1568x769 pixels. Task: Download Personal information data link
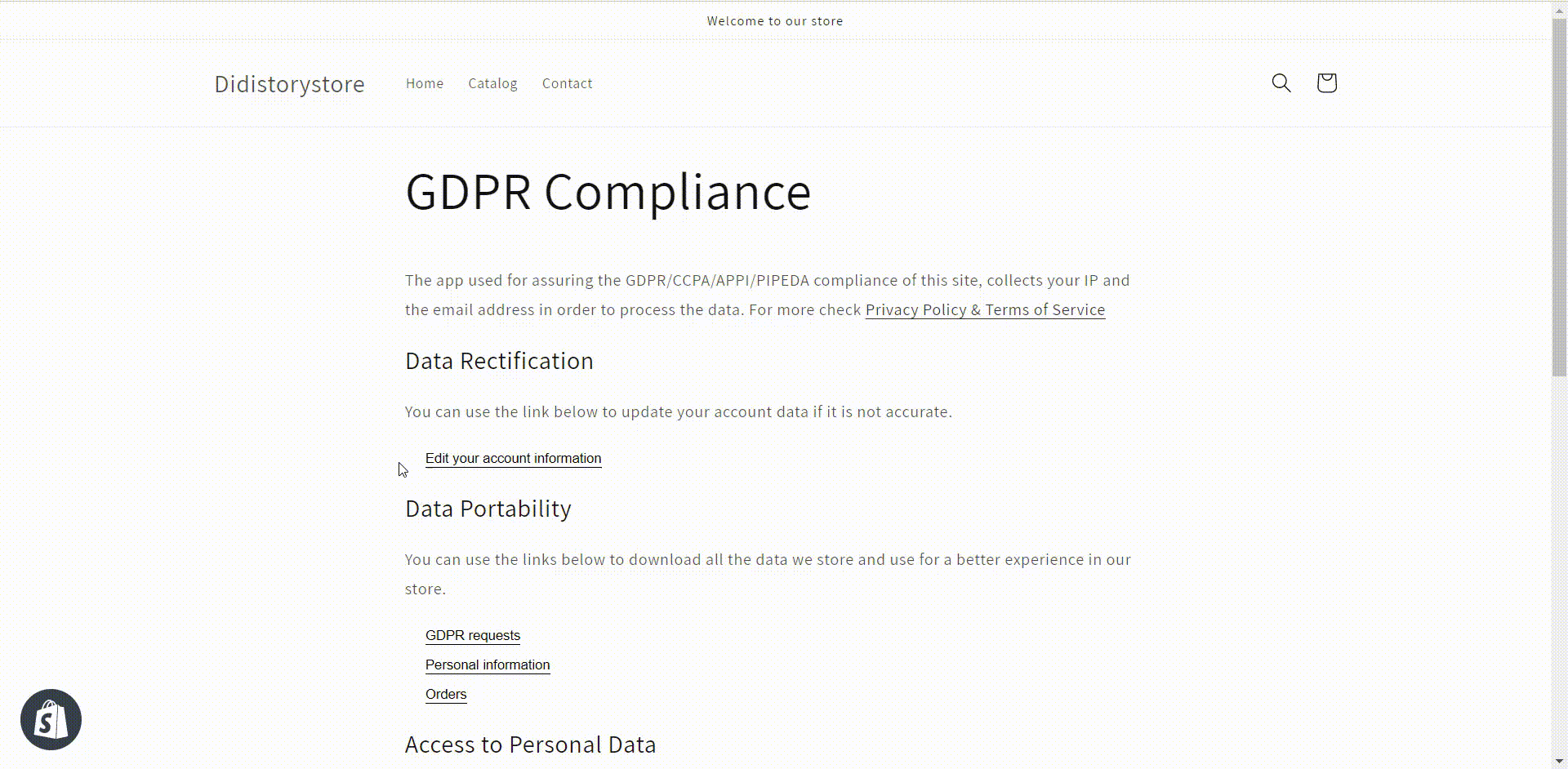[488, 665]
